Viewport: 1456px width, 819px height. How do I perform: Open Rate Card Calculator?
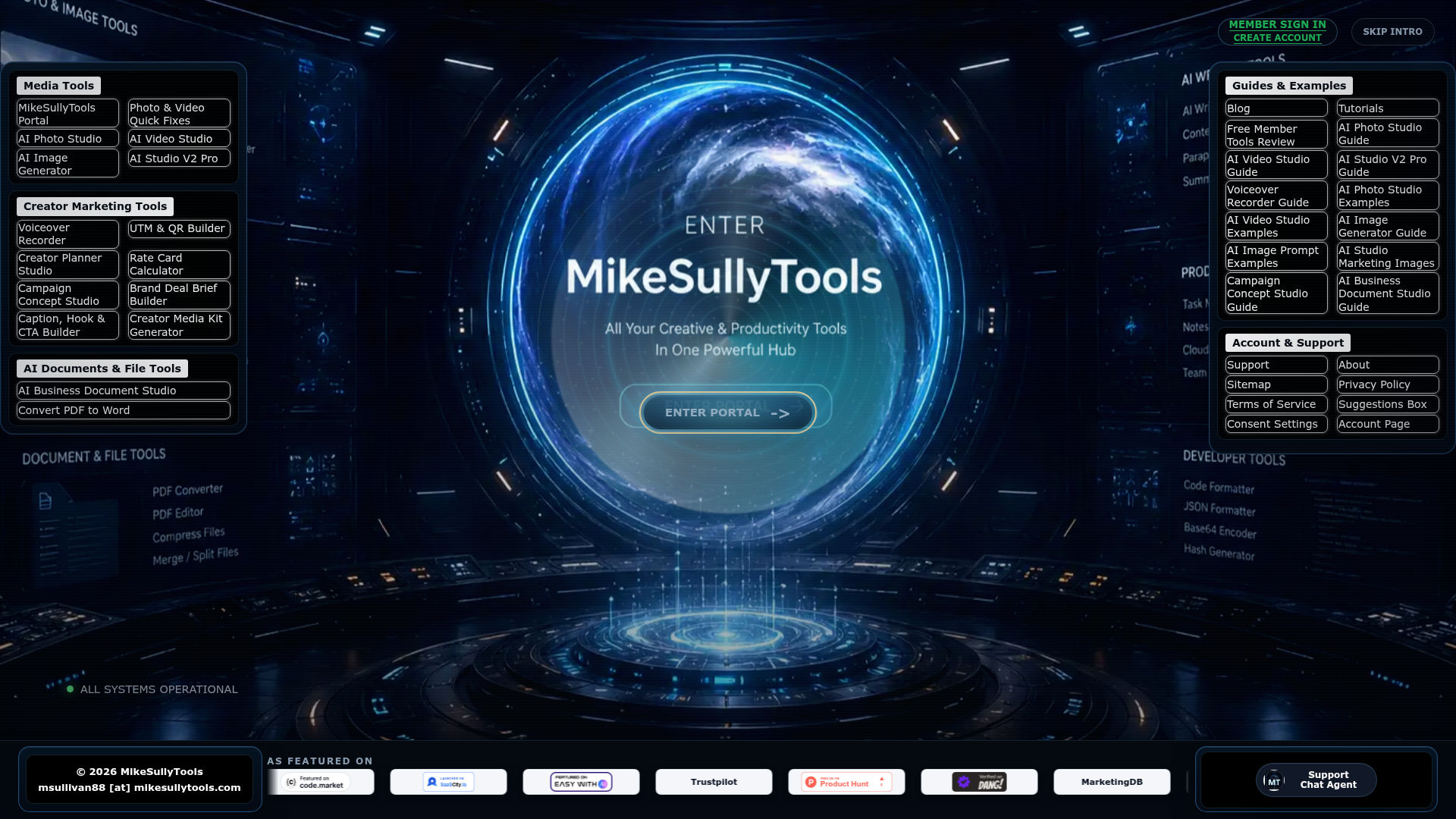point(179,265)
